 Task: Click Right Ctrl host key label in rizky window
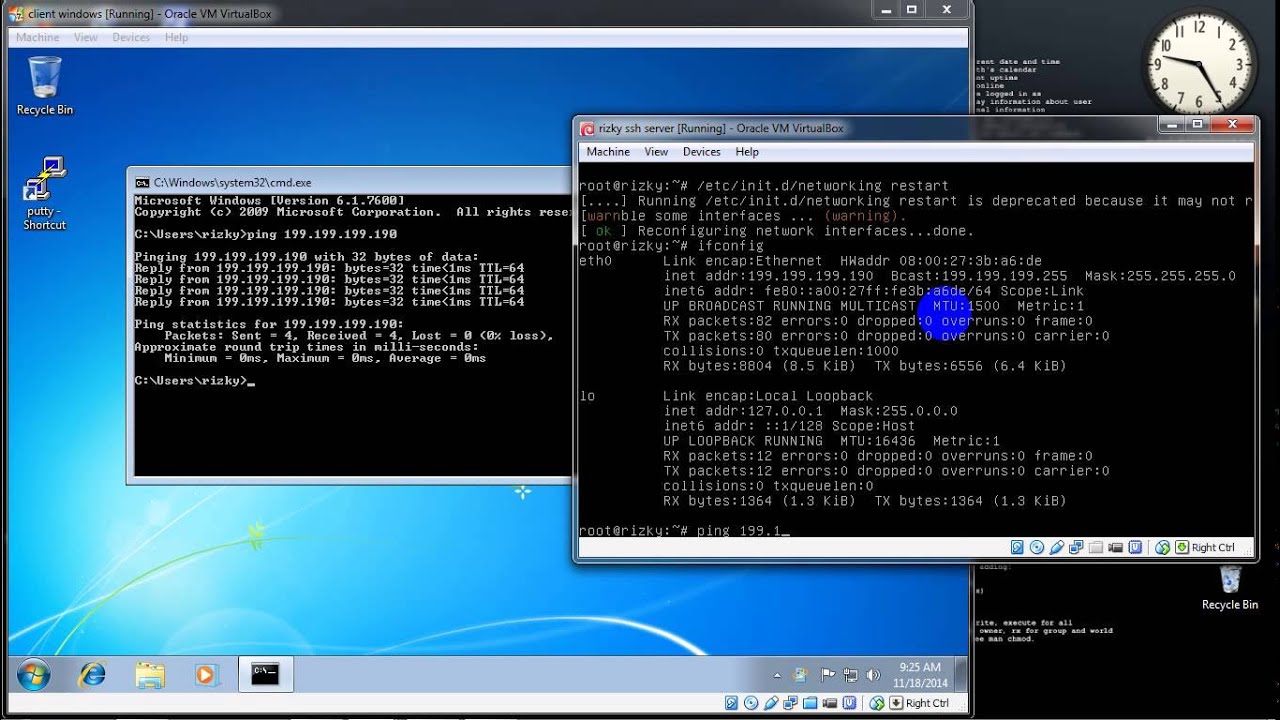[1213, 547]
